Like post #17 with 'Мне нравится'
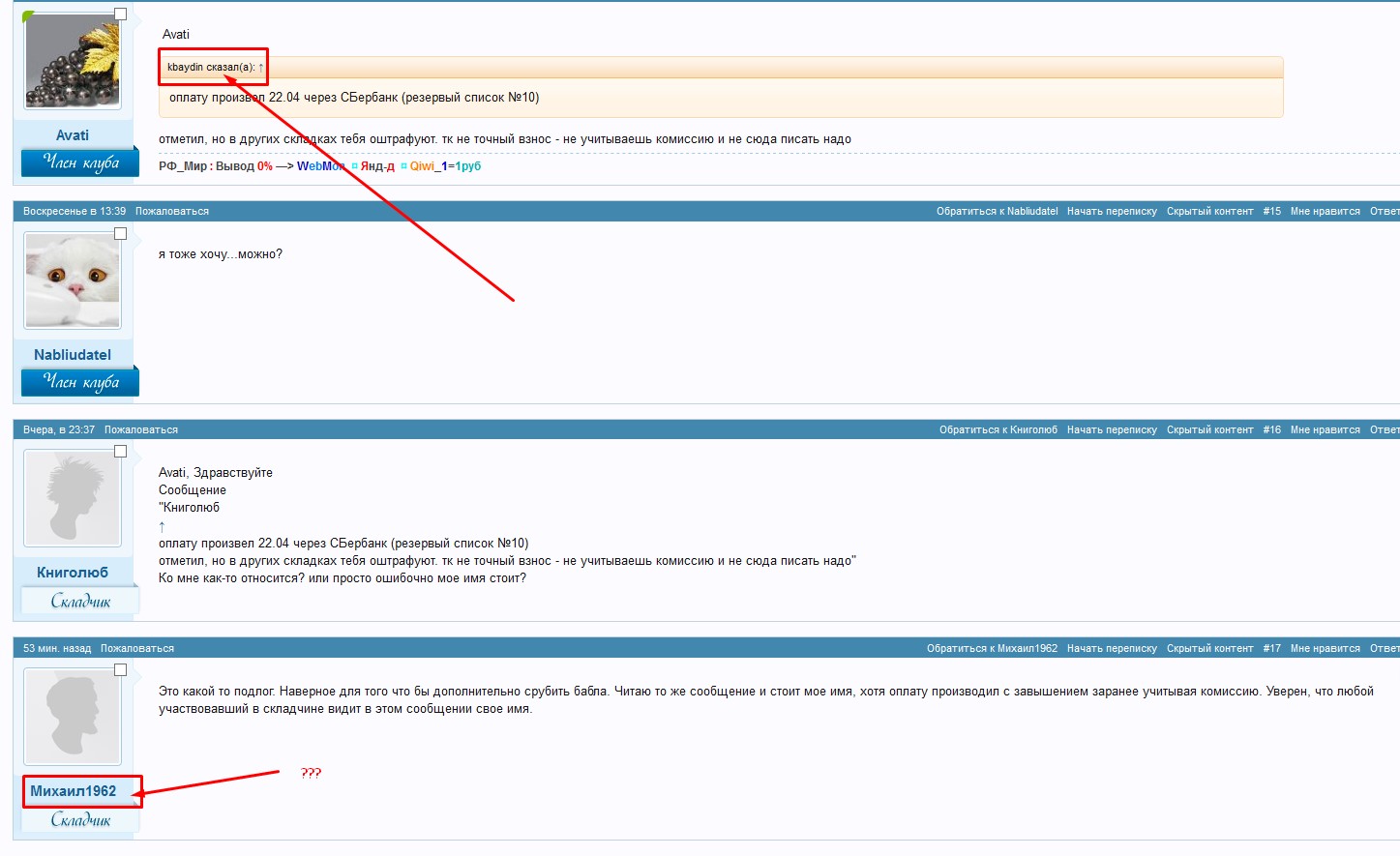The width and height of the screenshot is (1400, 856). [1326, 648]
